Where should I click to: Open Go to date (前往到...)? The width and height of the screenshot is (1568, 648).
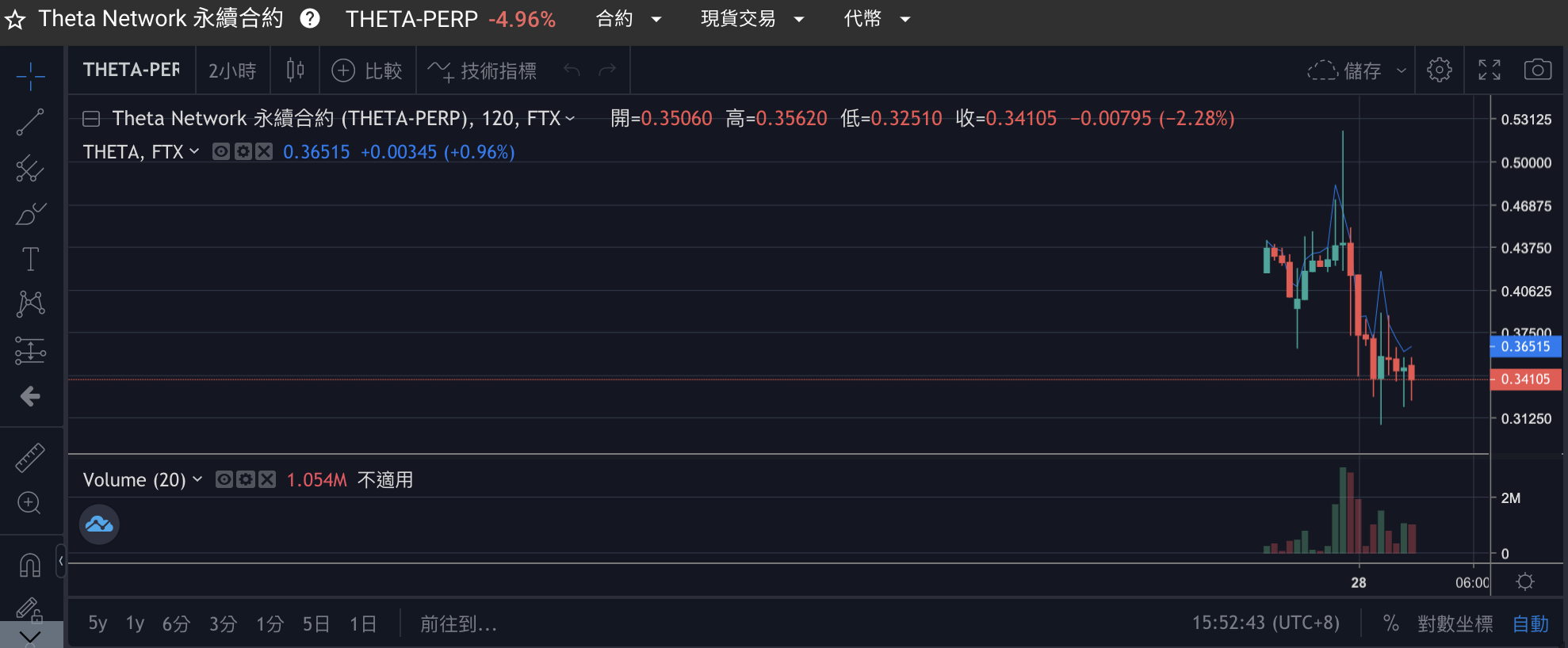458,624
